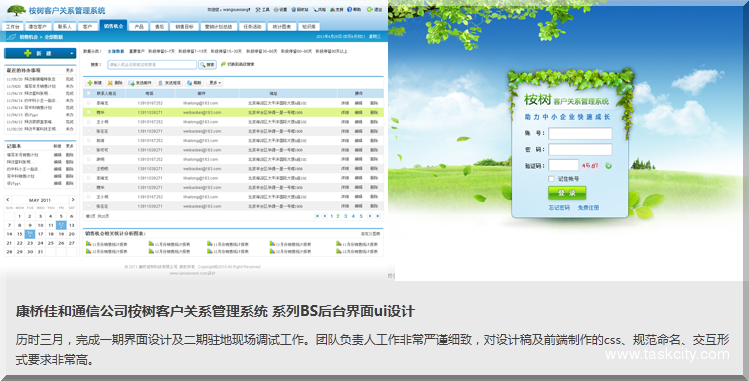This screenshot has width=749, height=381.
Task: Switch to the 潜在客户 tab
Action: click(38, 27)
